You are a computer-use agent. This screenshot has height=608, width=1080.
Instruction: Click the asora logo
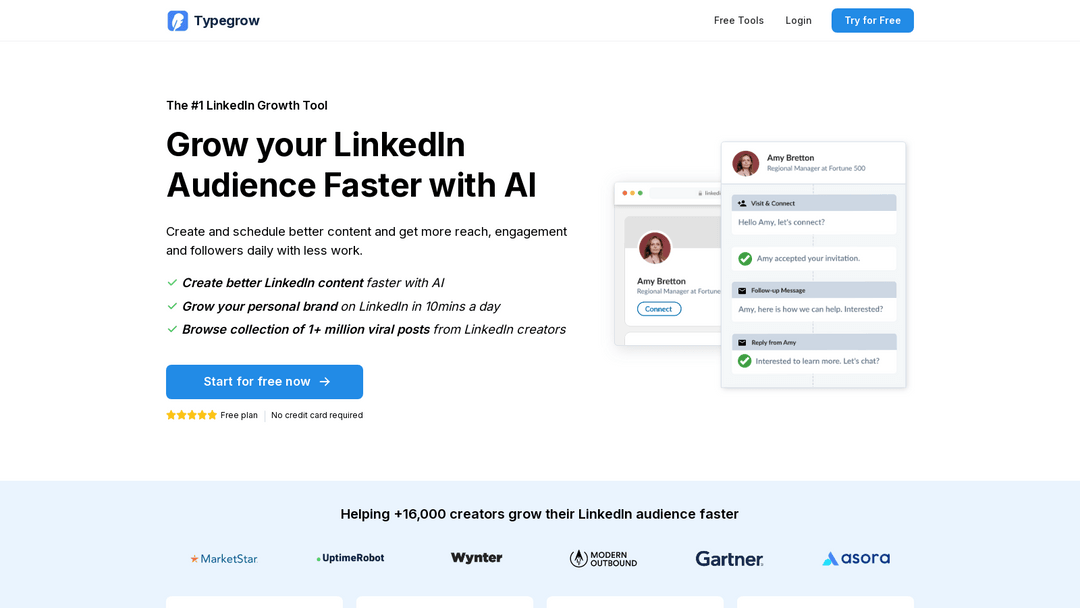(856, 558)
